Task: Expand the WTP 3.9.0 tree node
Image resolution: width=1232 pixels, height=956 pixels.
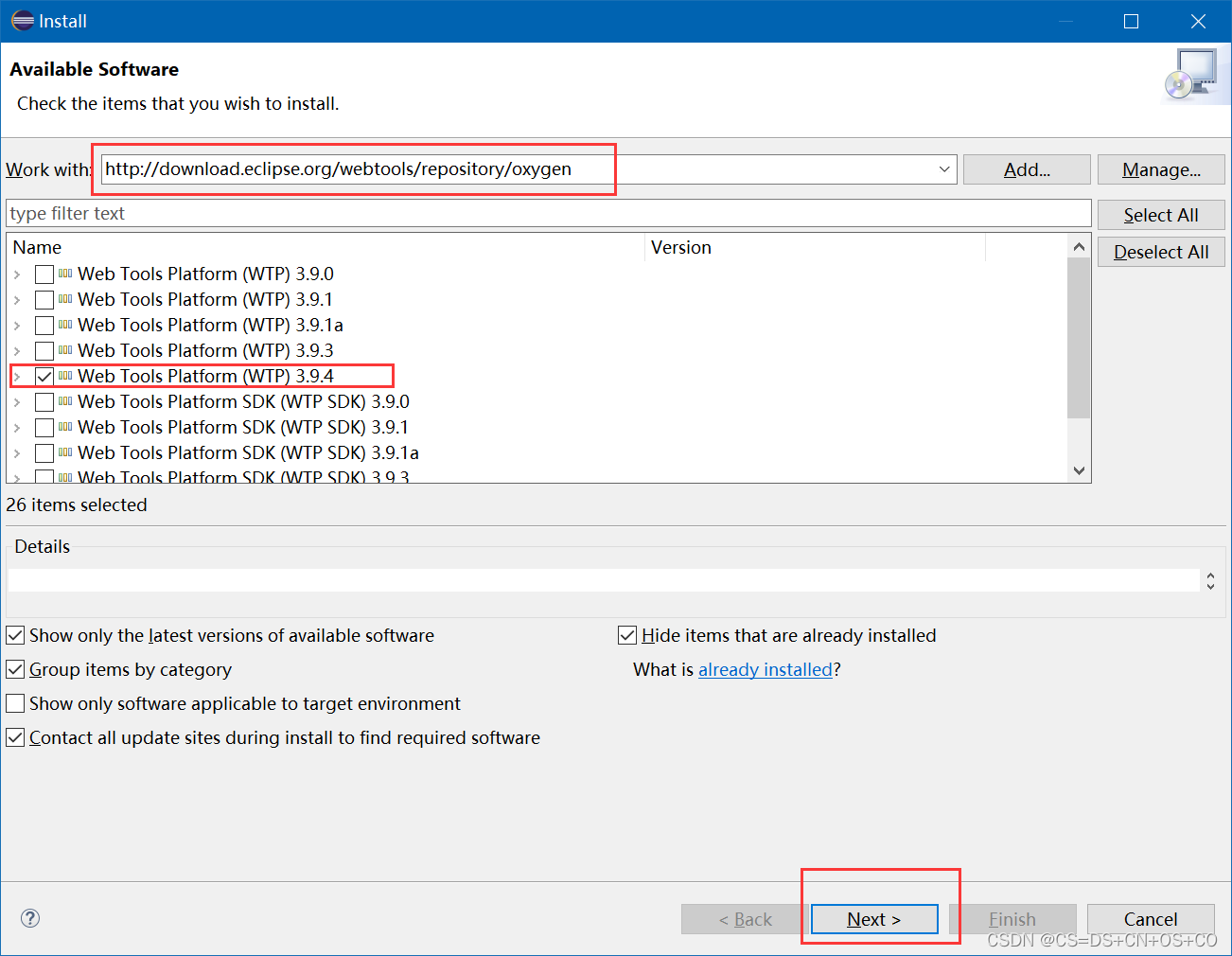Action: [17, 274]
